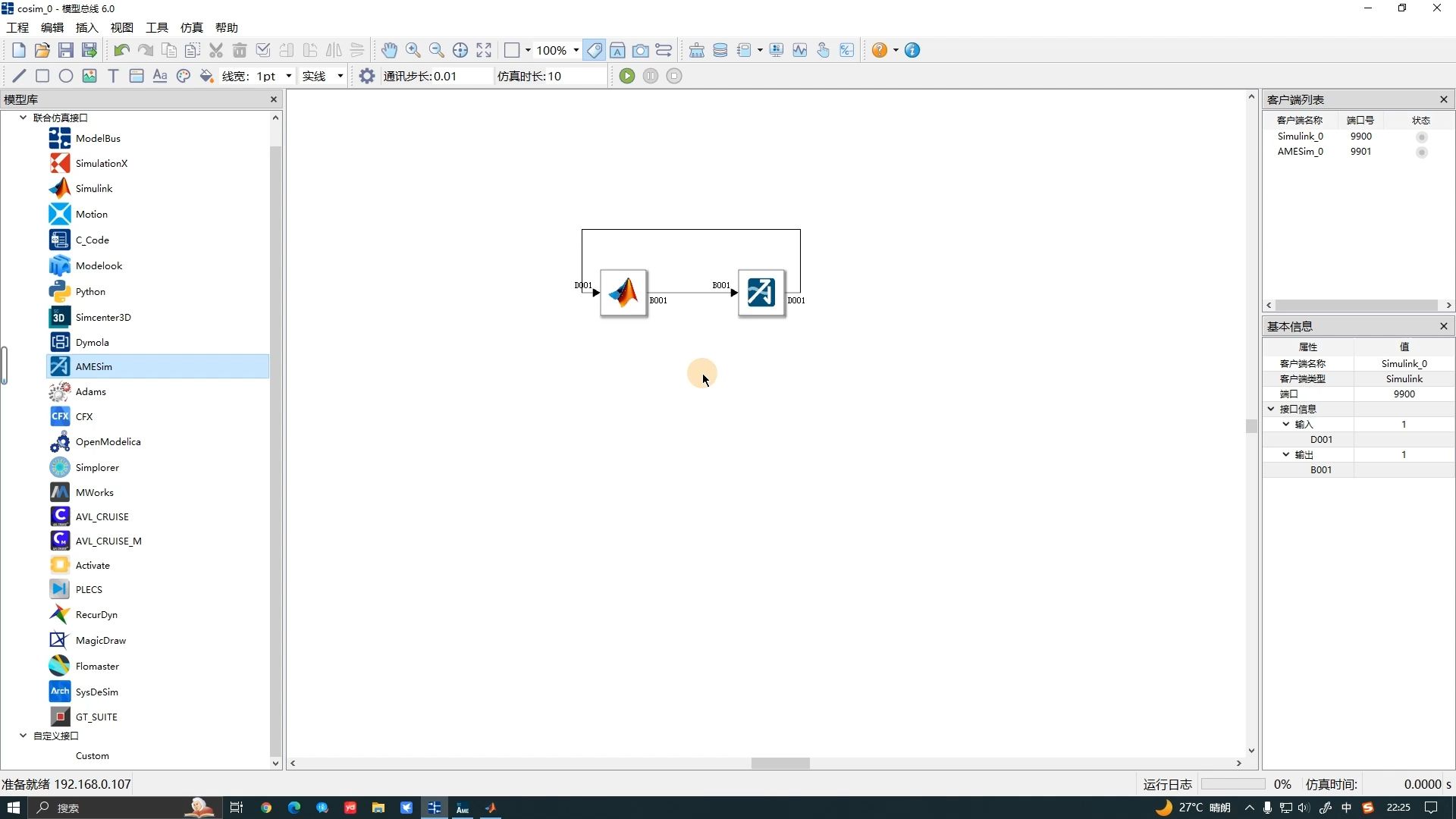The width and height of the screenshot is (1456, 819).
Task: Click the fit-to-view icon in toolbar
Action: 484,50
